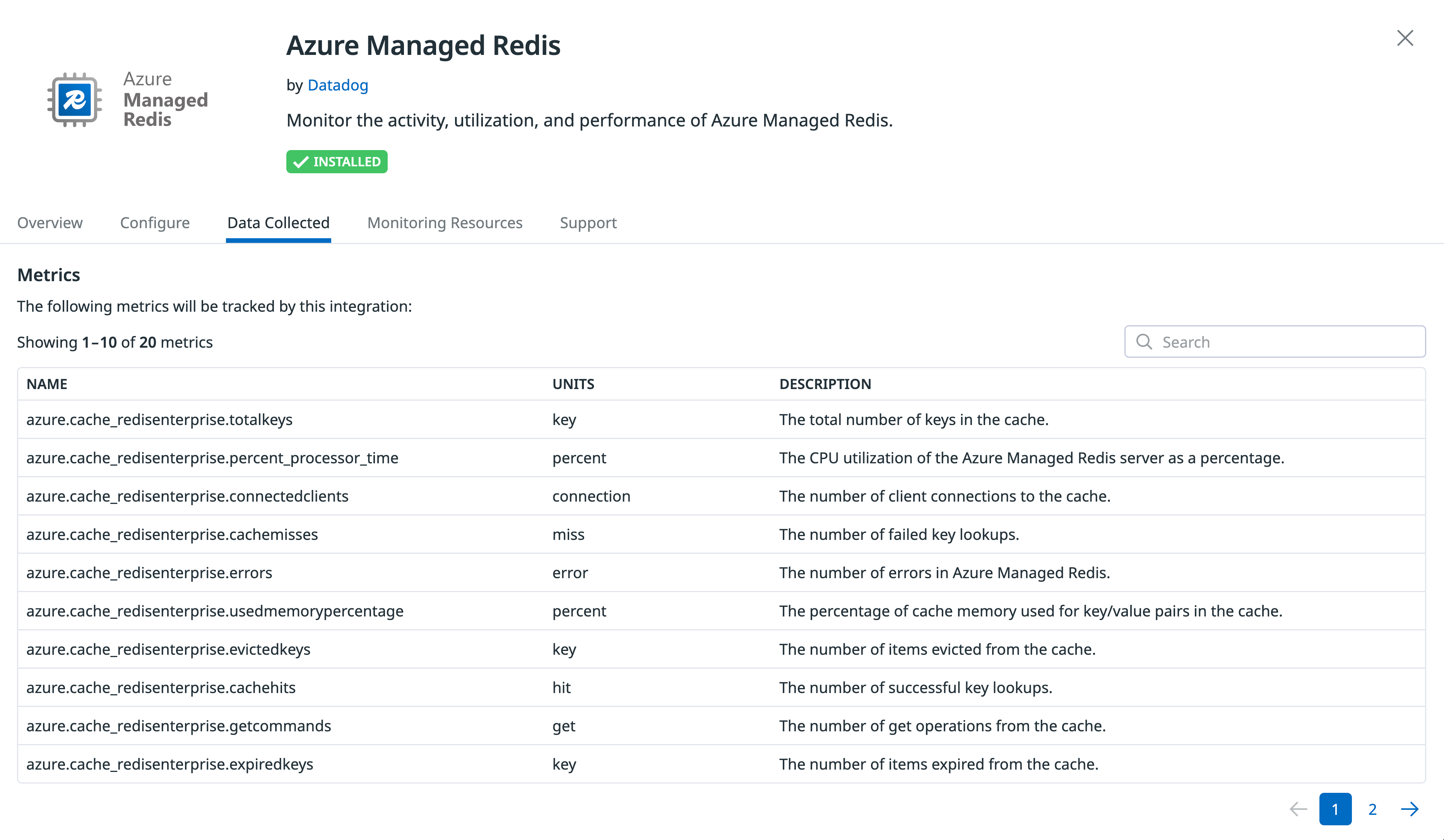Select azure.cache_redisenterprise.cachemisses metric name
Screen dimensions: 1444x840
click(x=172, y=535)
